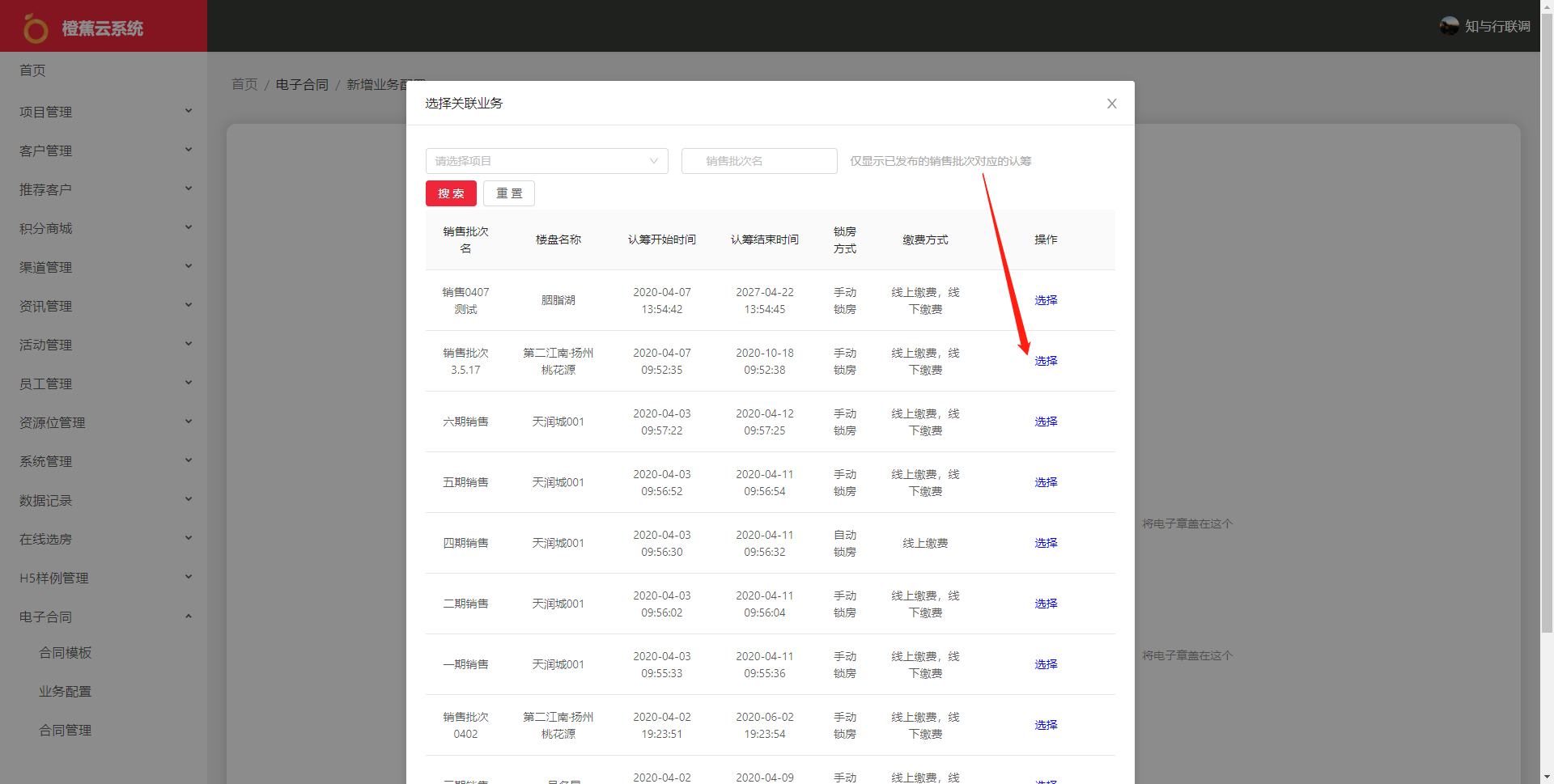
Task: Click the 销售批次名 column header
Action: coord(465,239)
